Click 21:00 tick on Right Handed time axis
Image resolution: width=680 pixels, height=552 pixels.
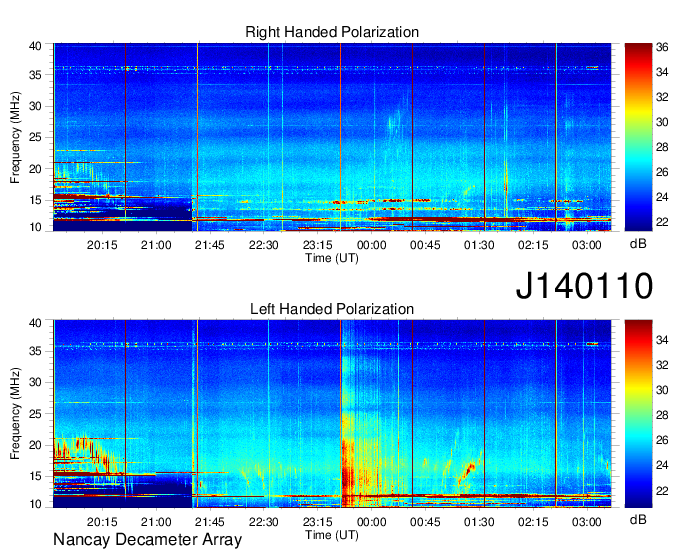[x=156, y=245]
